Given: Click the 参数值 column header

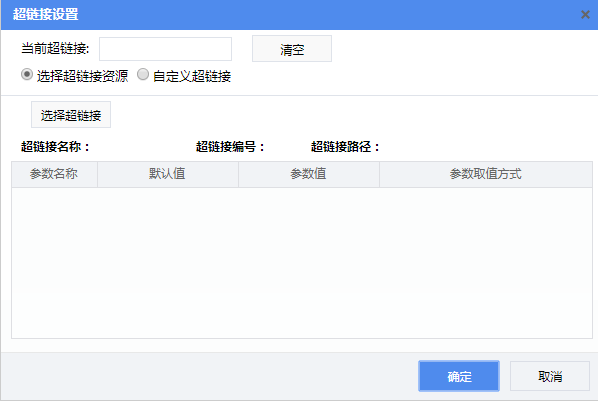Looking at the screenshot, I should click(309, 174).
